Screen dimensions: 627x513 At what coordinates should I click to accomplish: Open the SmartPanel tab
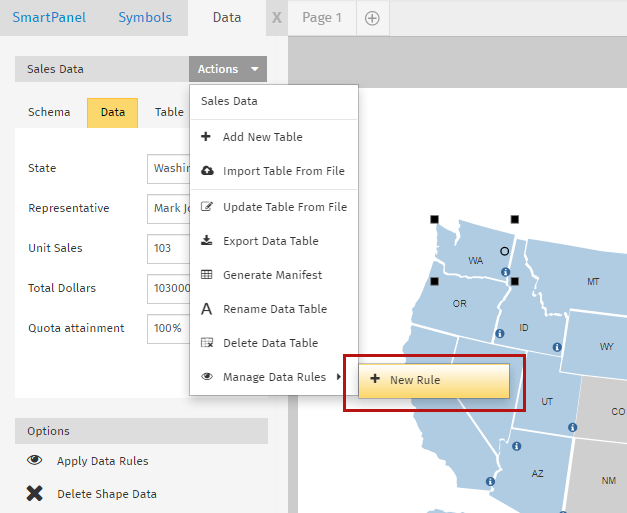(50, 18)
